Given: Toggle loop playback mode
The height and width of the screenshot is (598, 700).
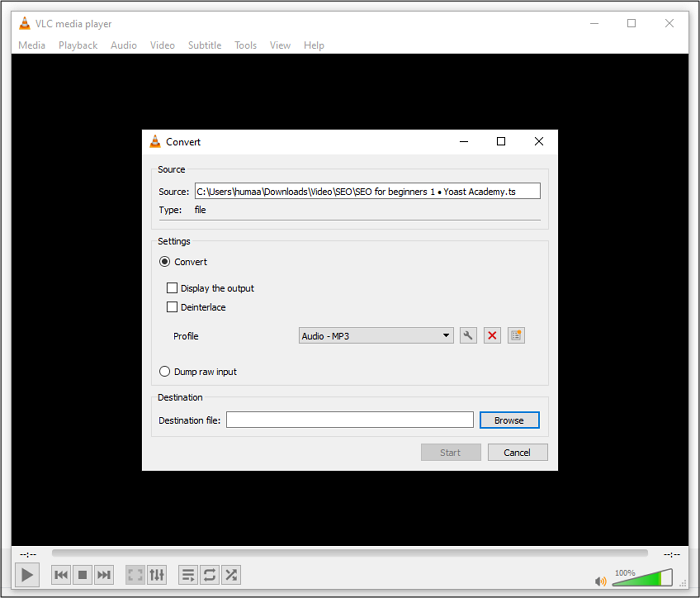Looking at the screenshot, I should (x=209, y=575).
